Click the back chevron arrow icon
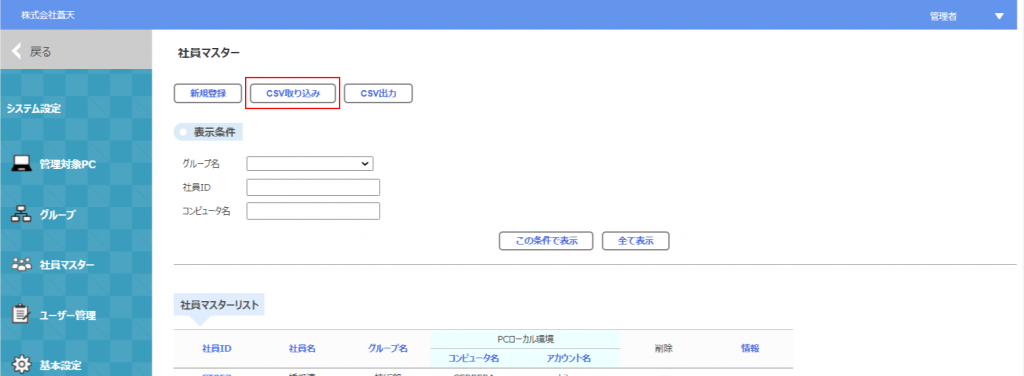This screenshot has width=1024, height=376. pyautogui.click(x=16, y=52)
